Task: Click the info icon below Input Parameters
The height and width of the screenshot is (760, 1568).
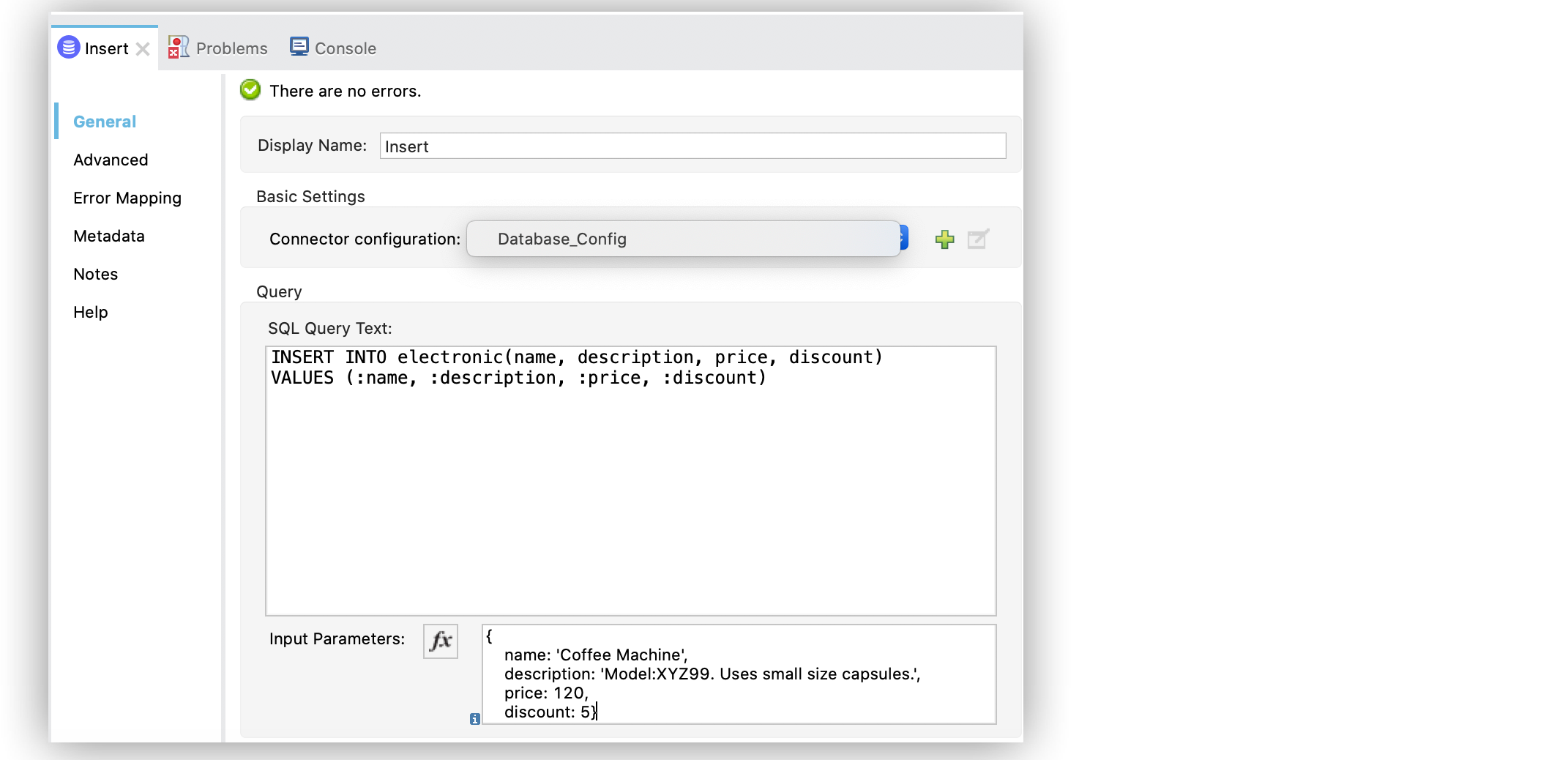Action: pyautogui.click(x=475, y=720)
